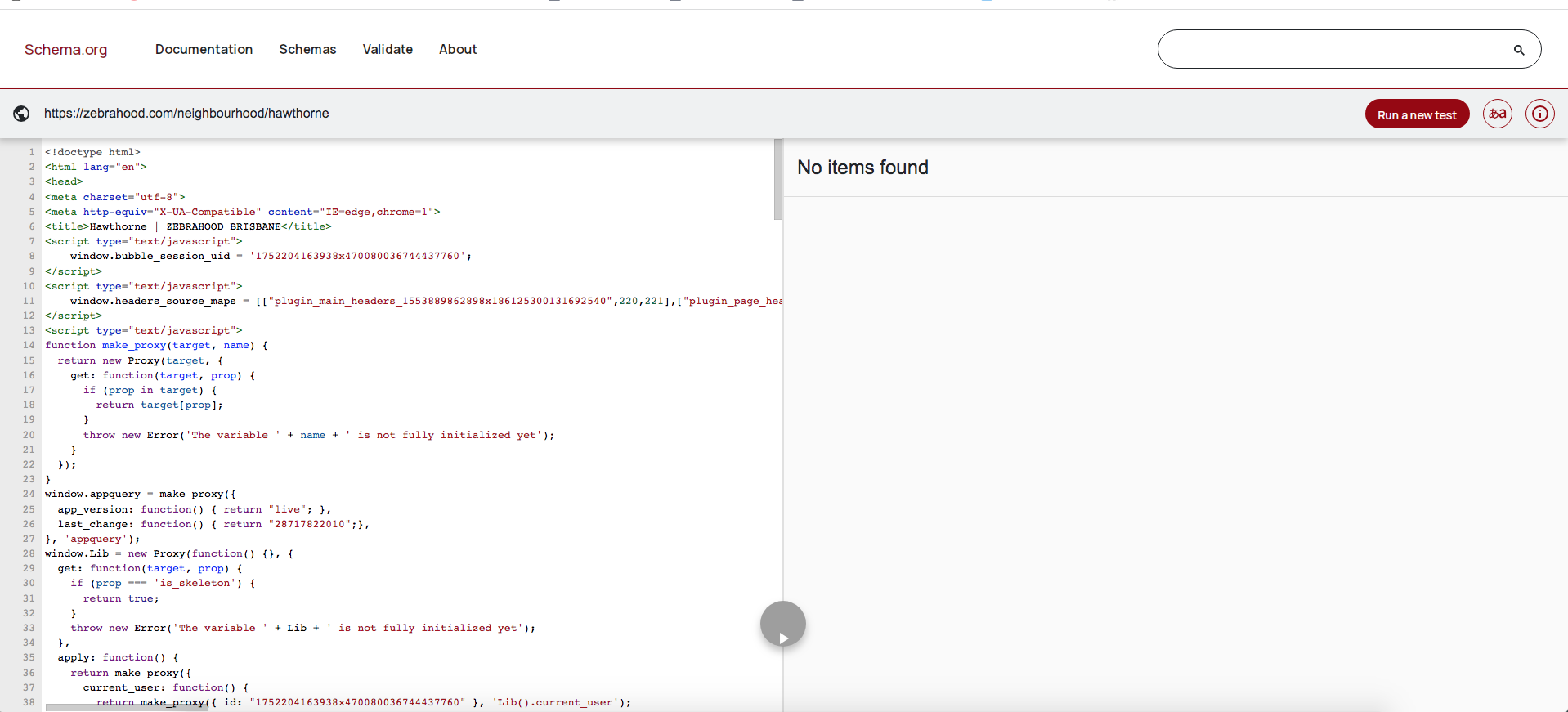Click code line 1 doctype html
Screen dimensions: 1568x712
pos(92,152)
